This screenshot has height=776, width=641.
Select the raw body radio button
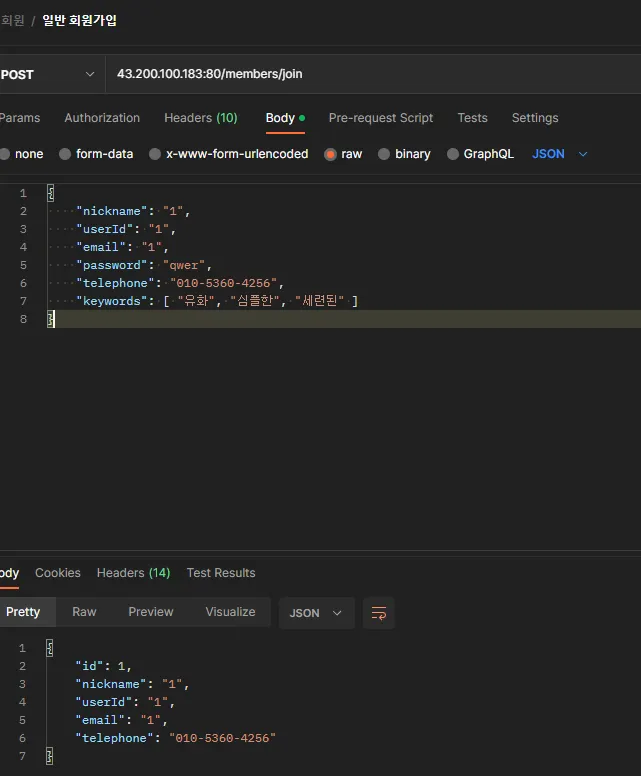click(330, 154)
